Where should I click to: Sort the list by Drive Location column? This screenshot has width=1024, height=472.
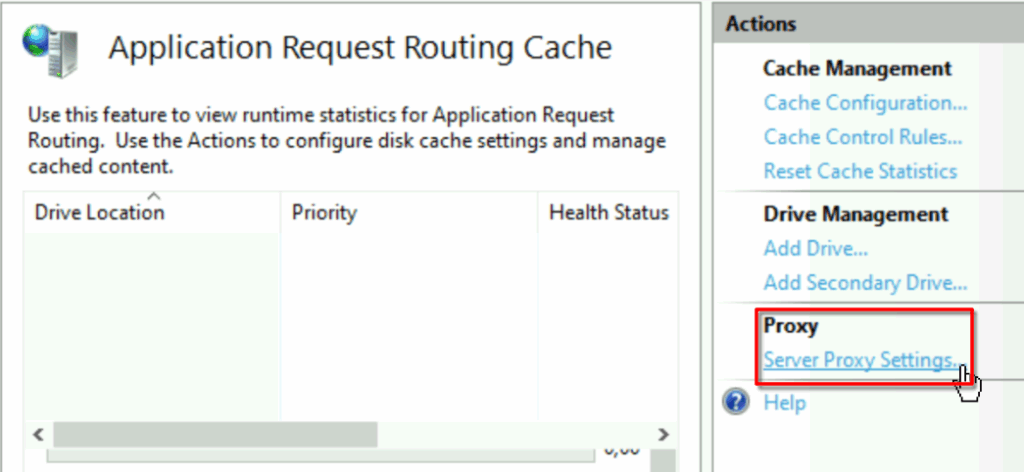[x=99, y=212]
